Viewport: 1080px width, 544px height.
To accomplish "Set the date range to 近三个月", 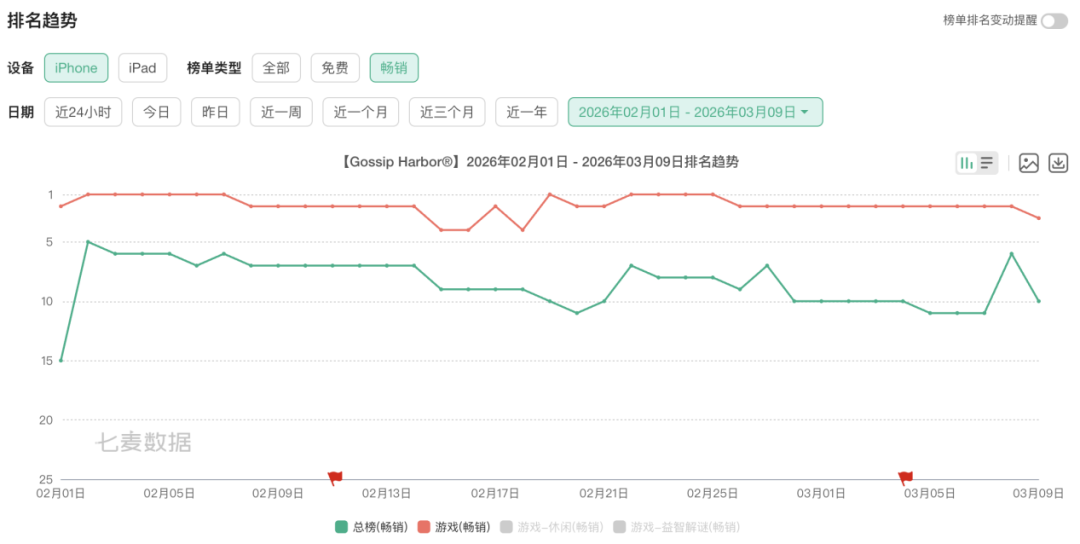I will [447, 112].
